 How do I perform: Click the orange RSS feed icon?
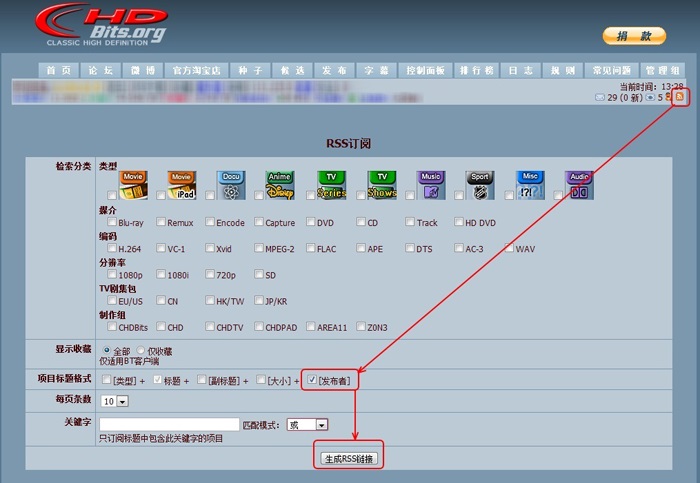[x=679, y=97]
